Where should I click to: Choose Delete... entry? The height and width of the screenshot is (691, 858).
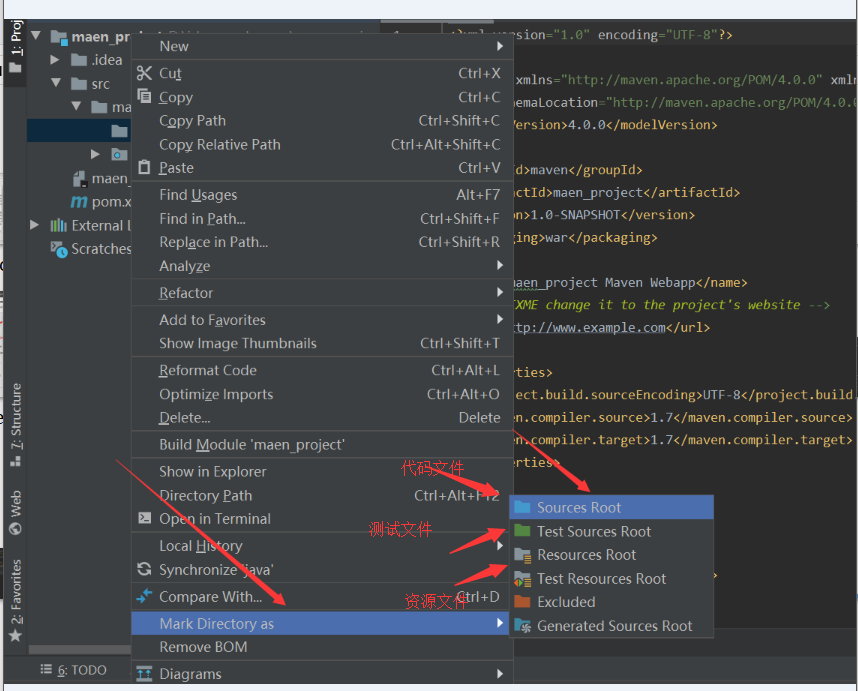coord(322,417)
